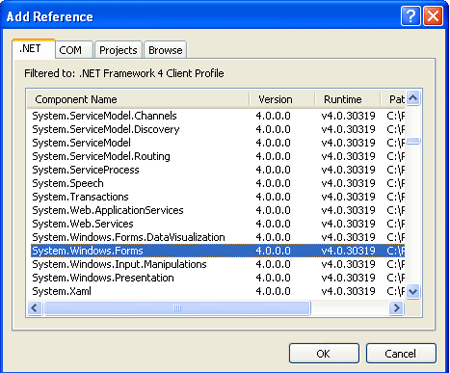Sort by Component Name column header
This screenshot has height=373, width=450.
coord(138,99)
